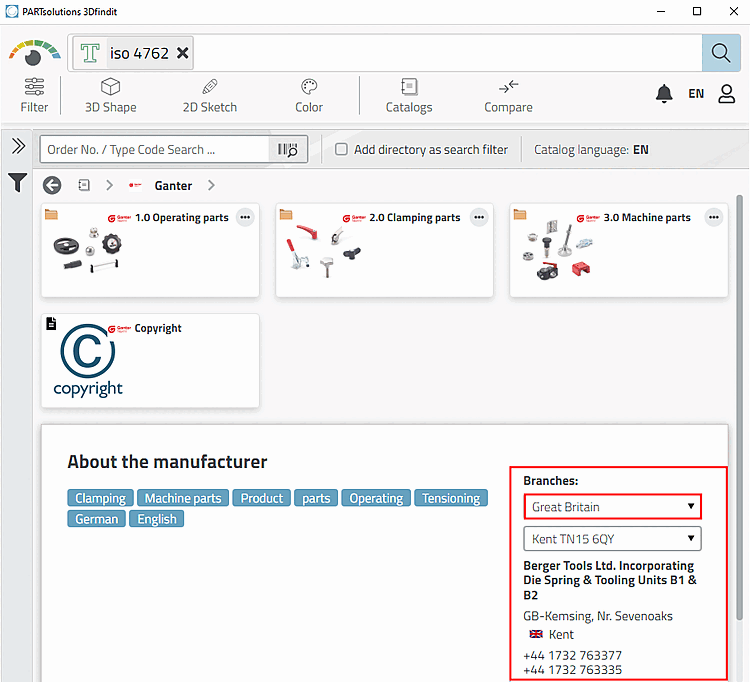Viewport: 750px width, 682px height.
Task: Click the PARTsolutions app icon in title bar
Action: (11, 11)
